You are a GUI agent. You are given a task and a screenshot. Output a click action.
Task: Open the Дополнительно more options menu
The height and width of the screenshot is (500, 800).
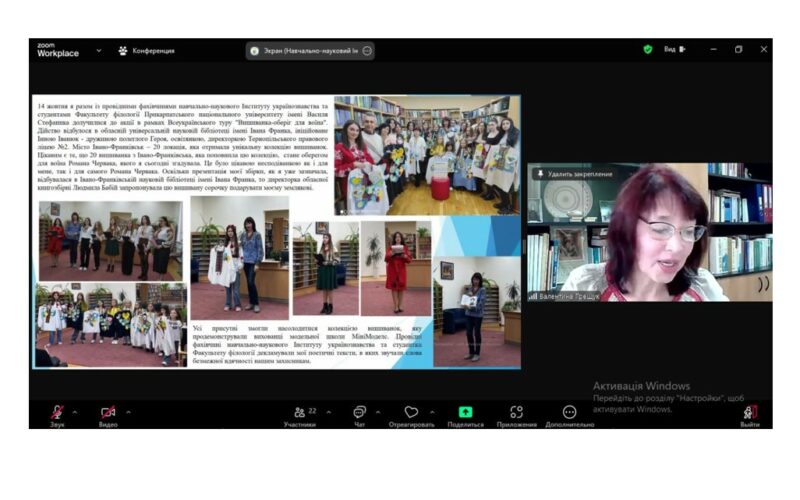[569, 413]
